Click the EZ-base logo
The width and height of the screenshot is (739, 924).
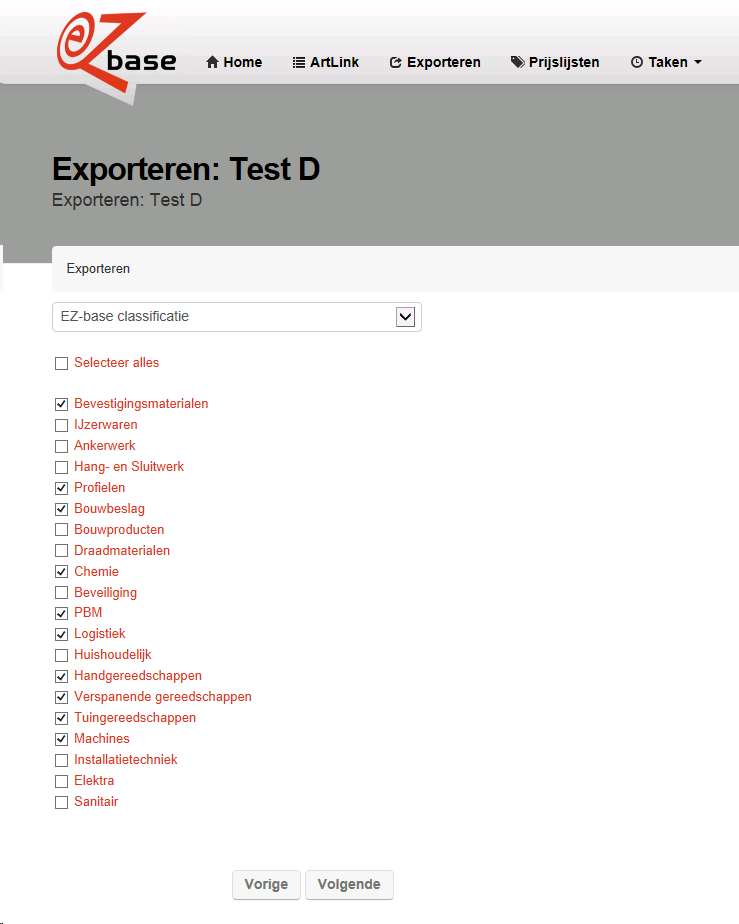(116, 57)
